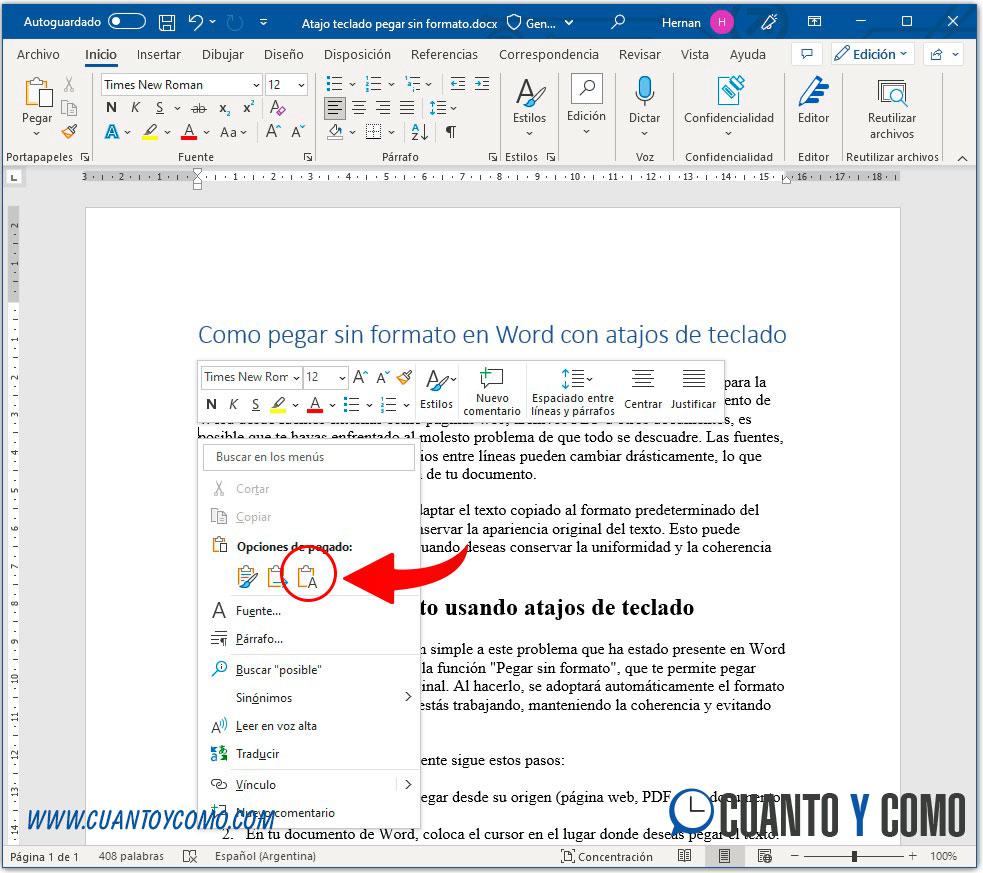Click the 'Buscar en los menús' search field
983x873 pixels.
(307, 457)
